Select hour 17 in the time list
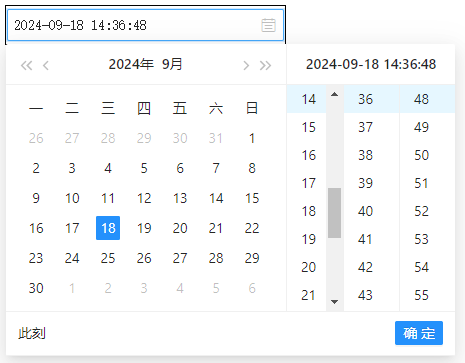The width and height of the screenshot is (465, 363). click(x=308, y=183)
